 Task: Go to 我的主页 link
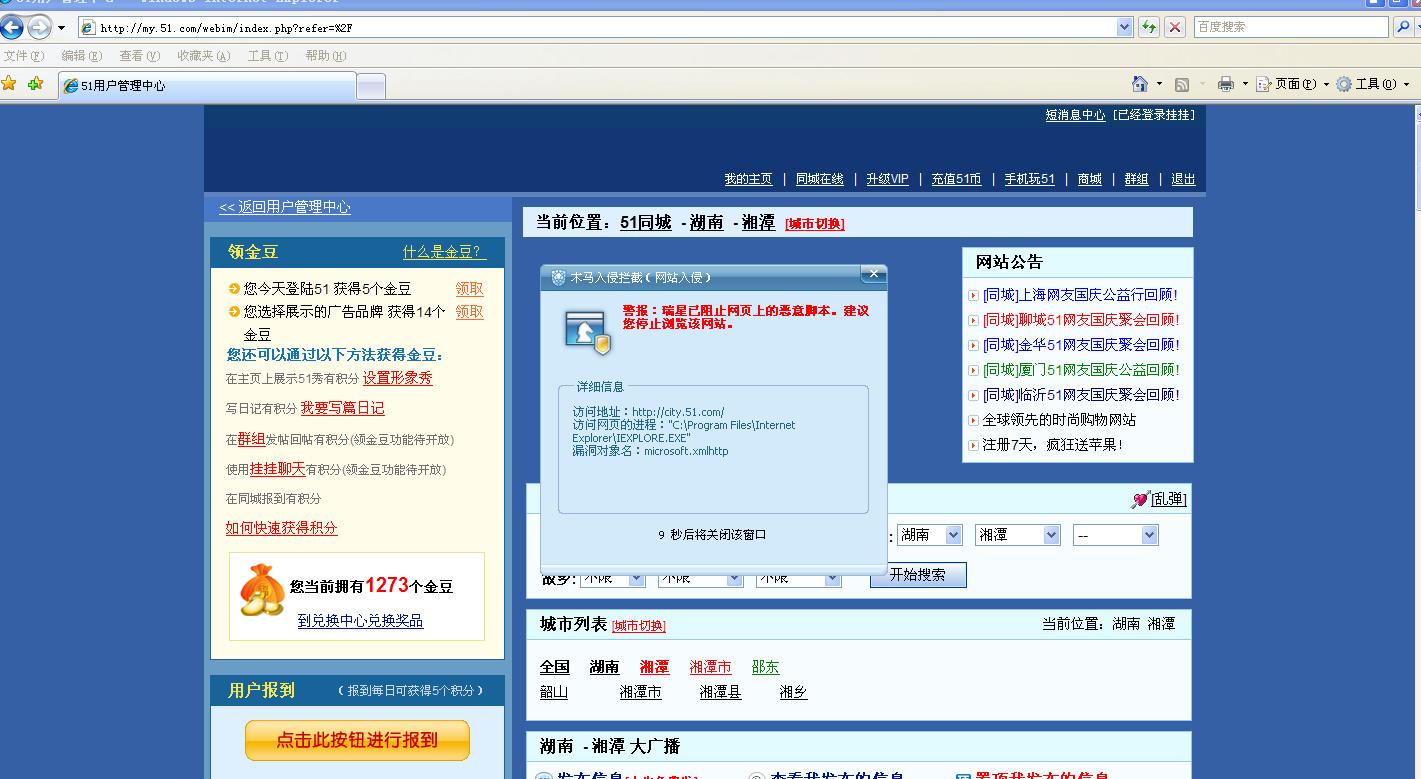748,179
